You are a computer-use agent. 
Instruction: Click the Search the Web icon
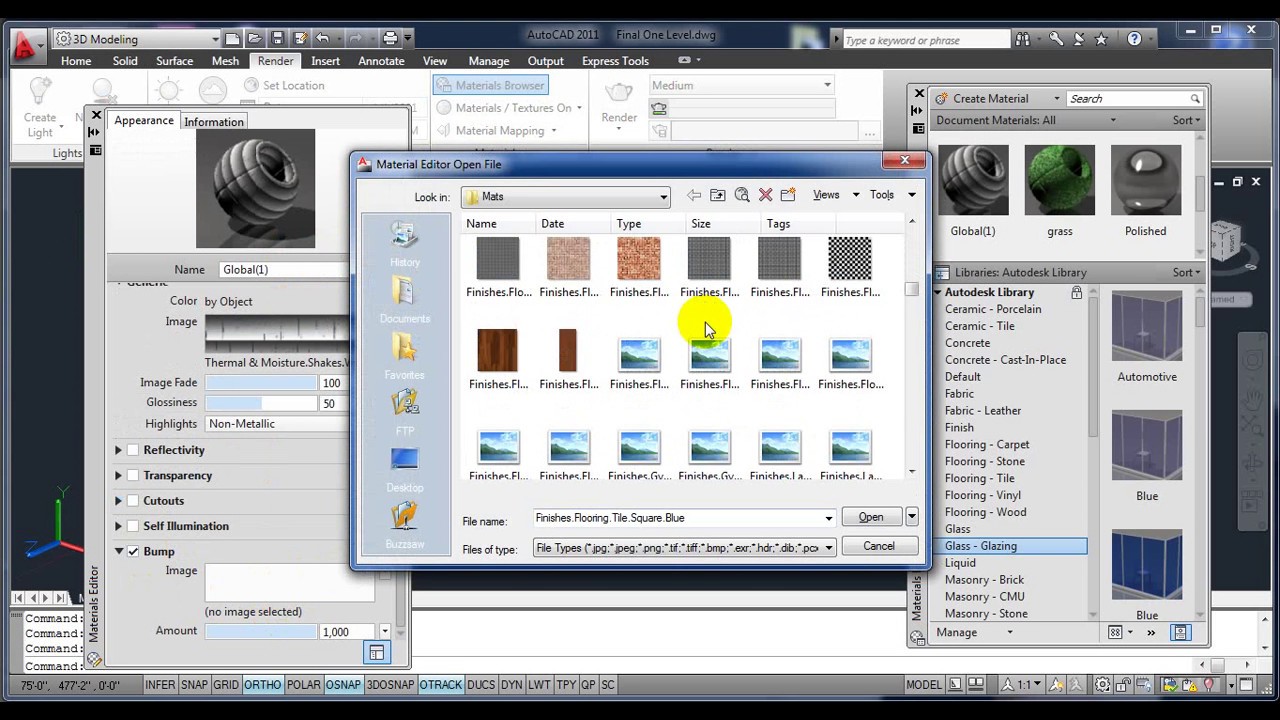742,195
